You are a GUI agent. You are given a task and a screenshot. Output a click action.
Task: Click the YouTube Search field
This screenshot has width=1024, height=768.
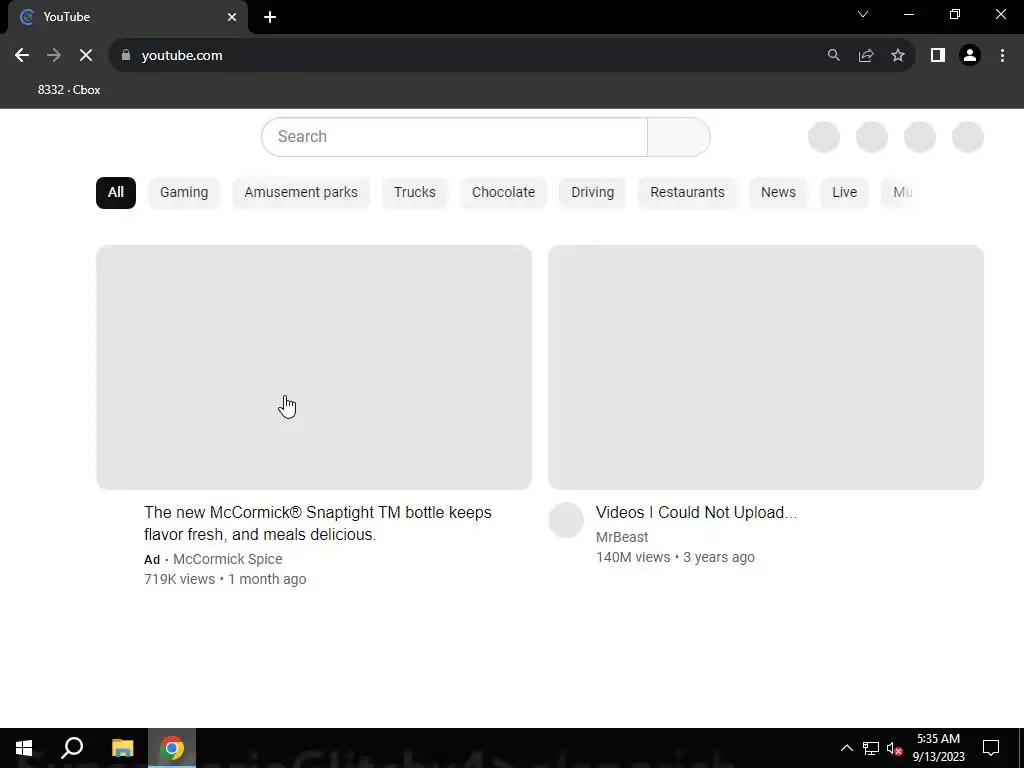pos(455,136)
